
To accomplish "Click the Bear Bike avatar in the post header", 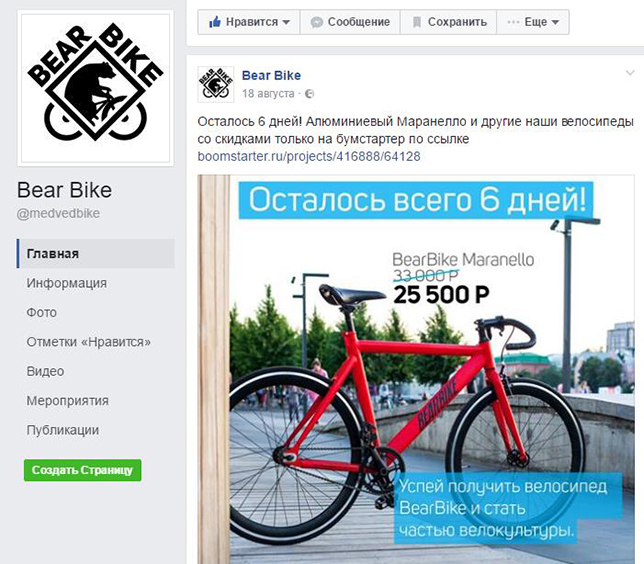I will 216,84.
